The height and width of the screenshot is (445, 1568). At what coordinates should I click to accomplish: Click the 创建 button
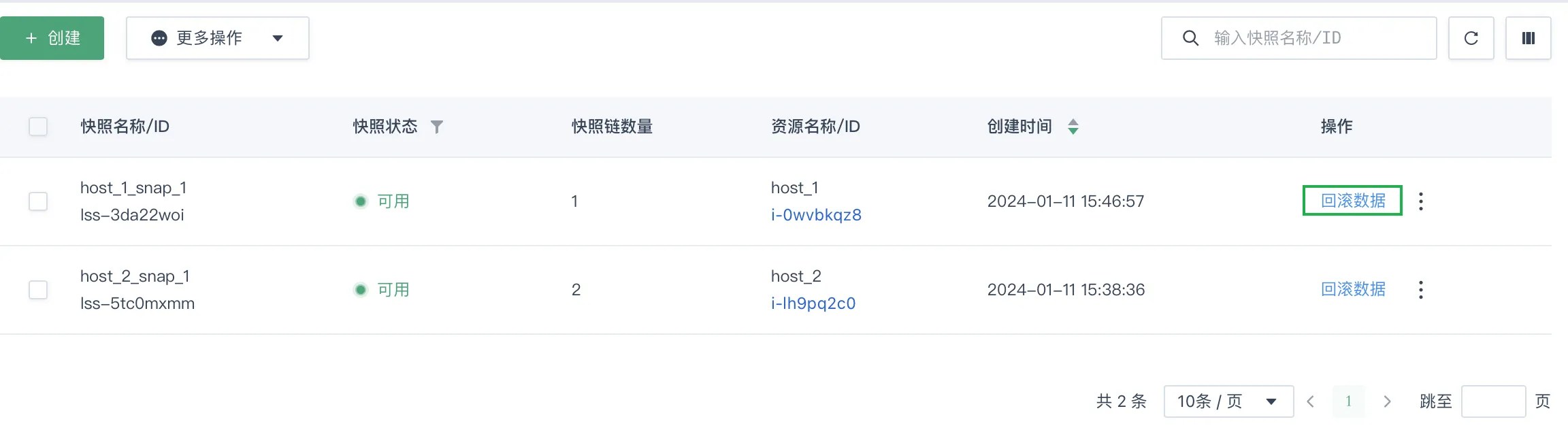click(x=52, y=38)
